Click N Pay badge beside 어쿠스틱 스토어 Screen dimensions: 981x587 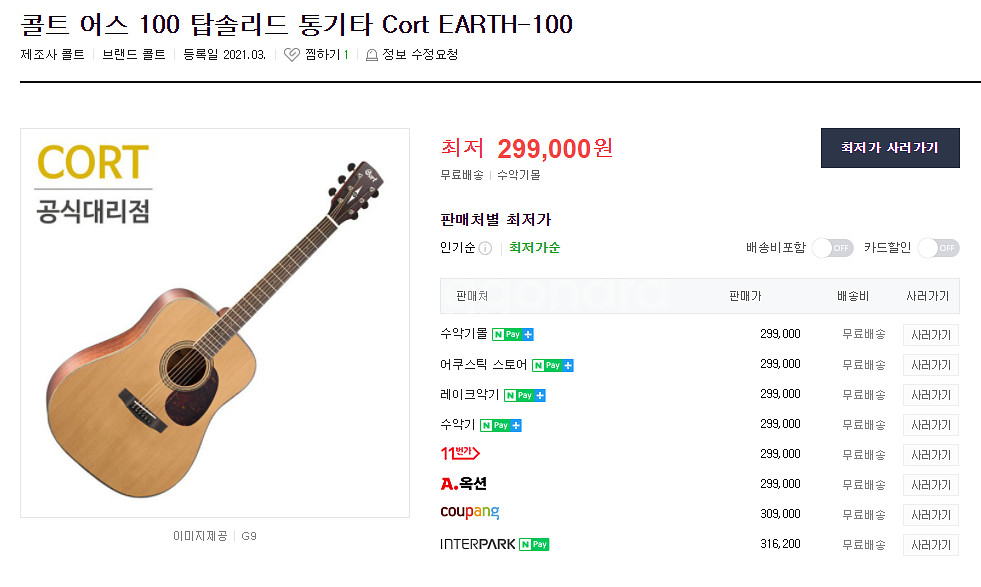pos(553,365)
